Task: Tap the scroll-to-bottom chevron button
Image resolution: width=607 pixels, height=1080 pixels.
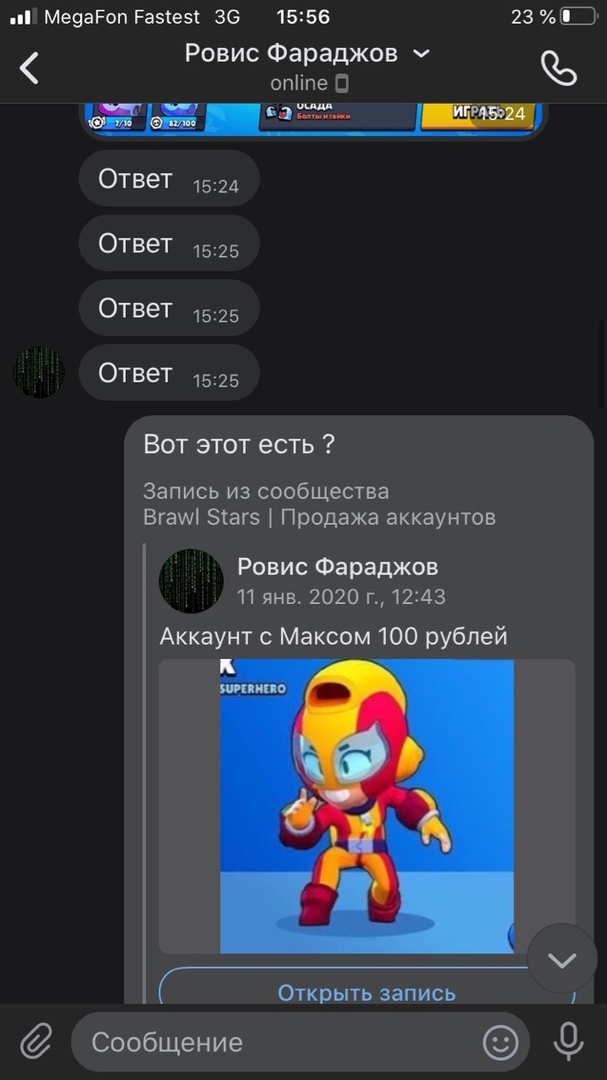Action: click(x=562, y=959)
